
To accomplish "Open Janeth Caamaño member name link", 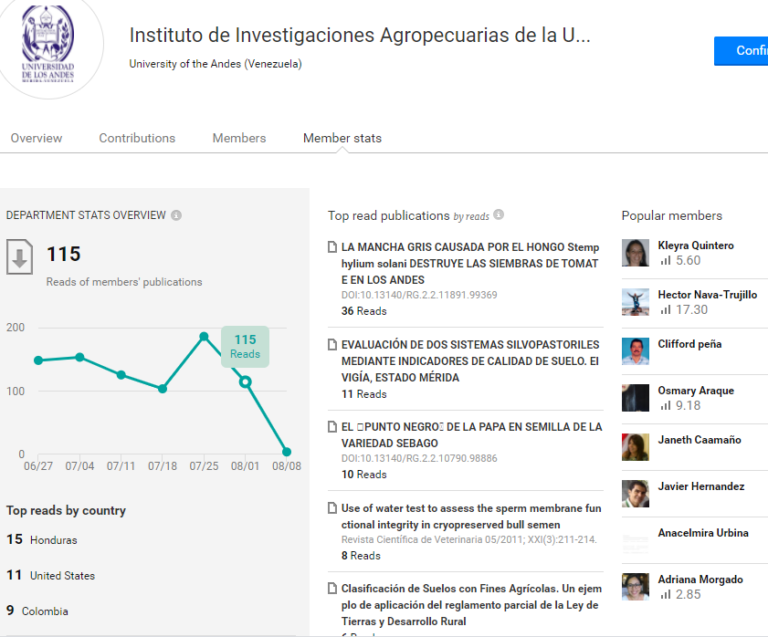I will click(x=699, y=440).
